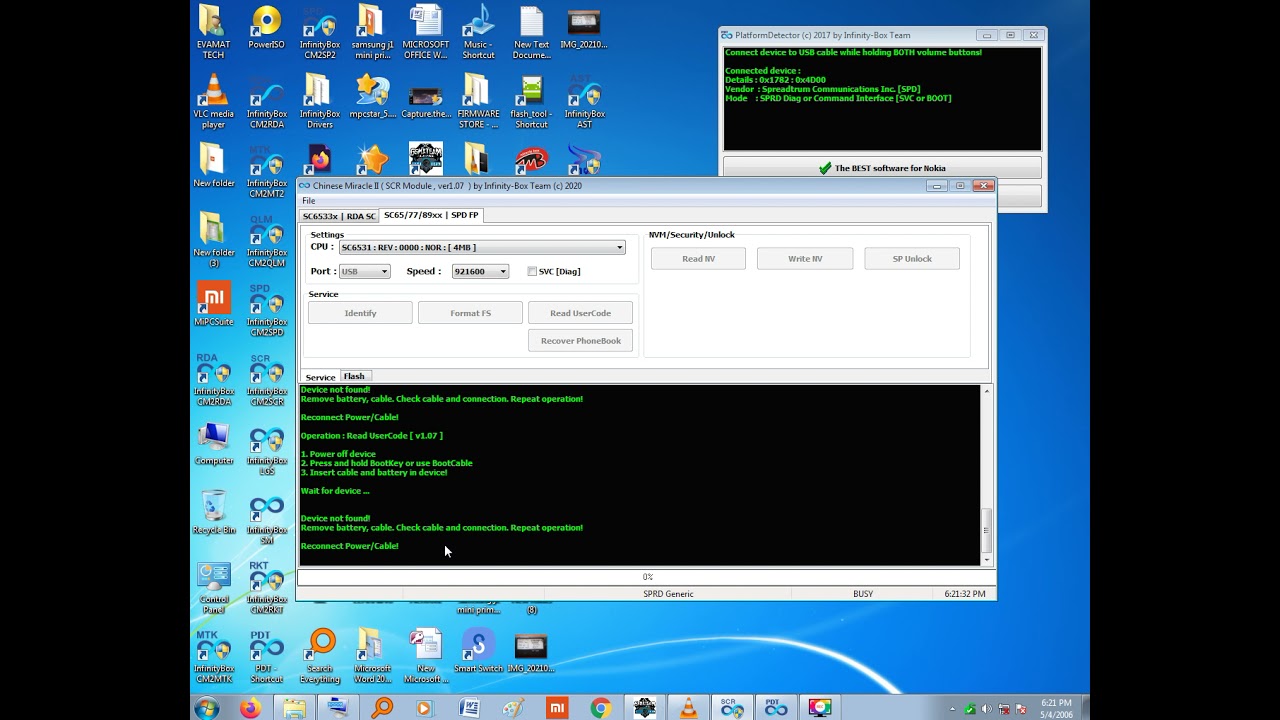
Task: Launch InfinityBox CM2MTK desktop shortcut
Action: 213,656
